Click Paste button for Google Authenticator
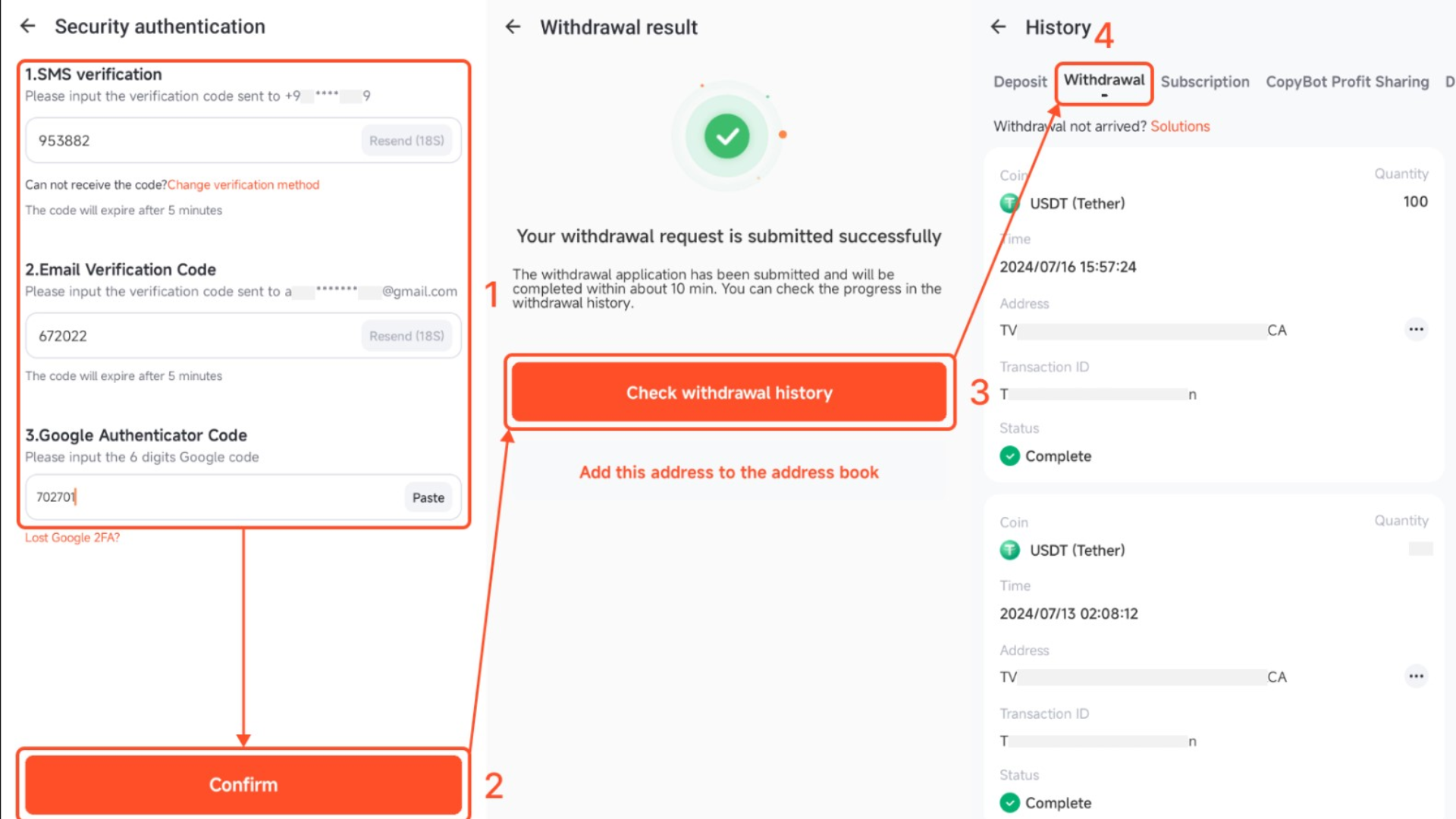This screenshot has height=819, width=1456. (x=427, y=497)
